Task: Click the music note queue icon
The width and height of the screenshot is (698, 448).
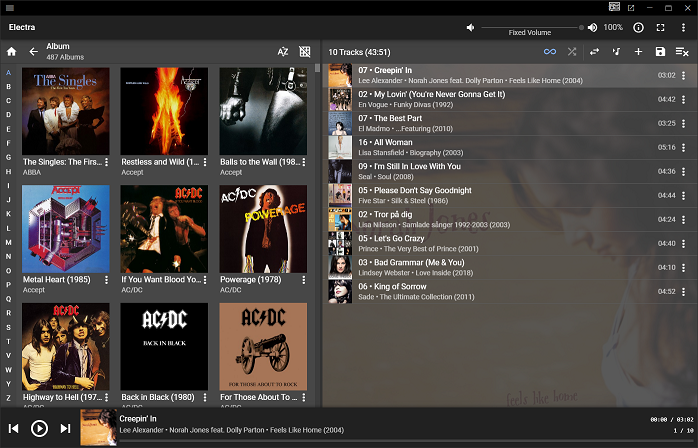Action: point(616,52)
